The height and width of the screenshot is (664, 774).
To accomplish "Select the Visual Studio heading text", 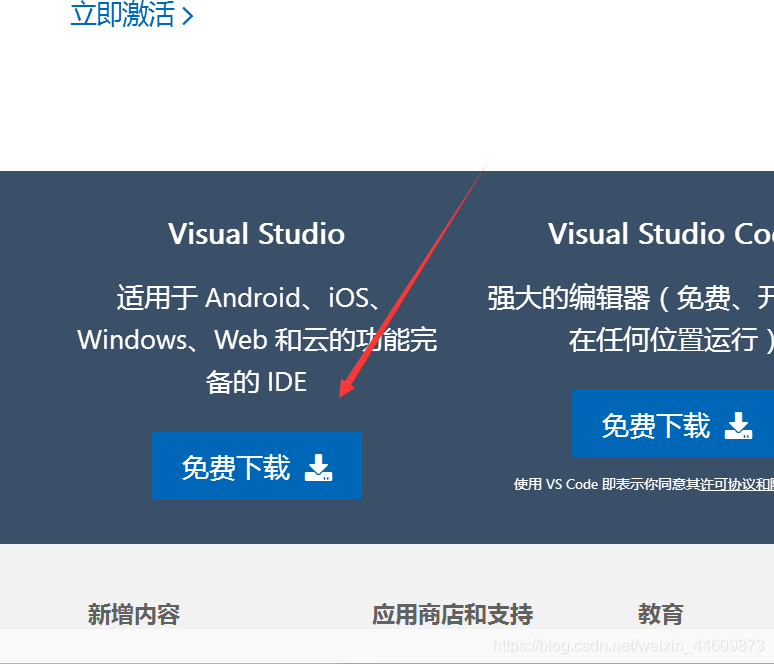I will pos(256,234).
